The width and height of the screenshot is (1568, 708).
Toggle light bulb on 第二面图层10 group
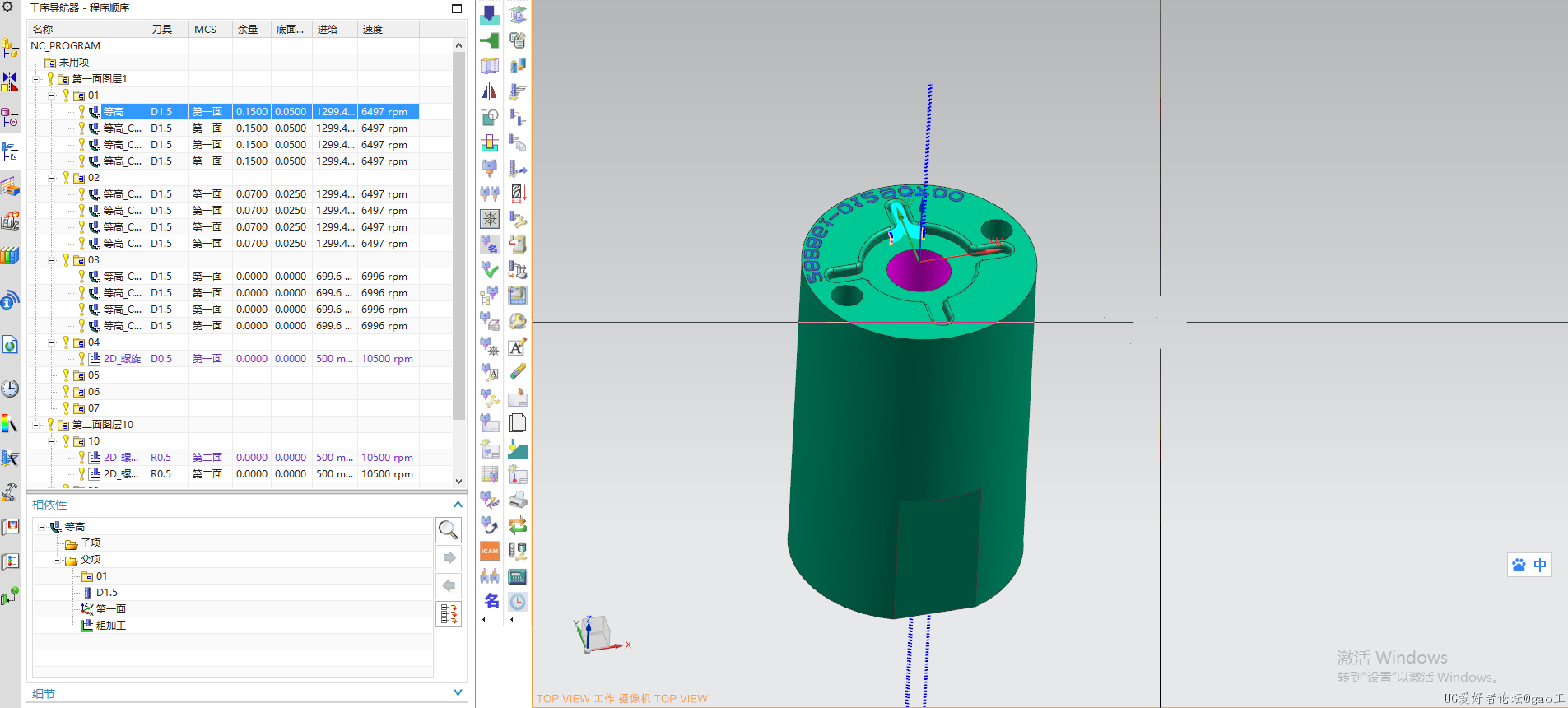49,424
